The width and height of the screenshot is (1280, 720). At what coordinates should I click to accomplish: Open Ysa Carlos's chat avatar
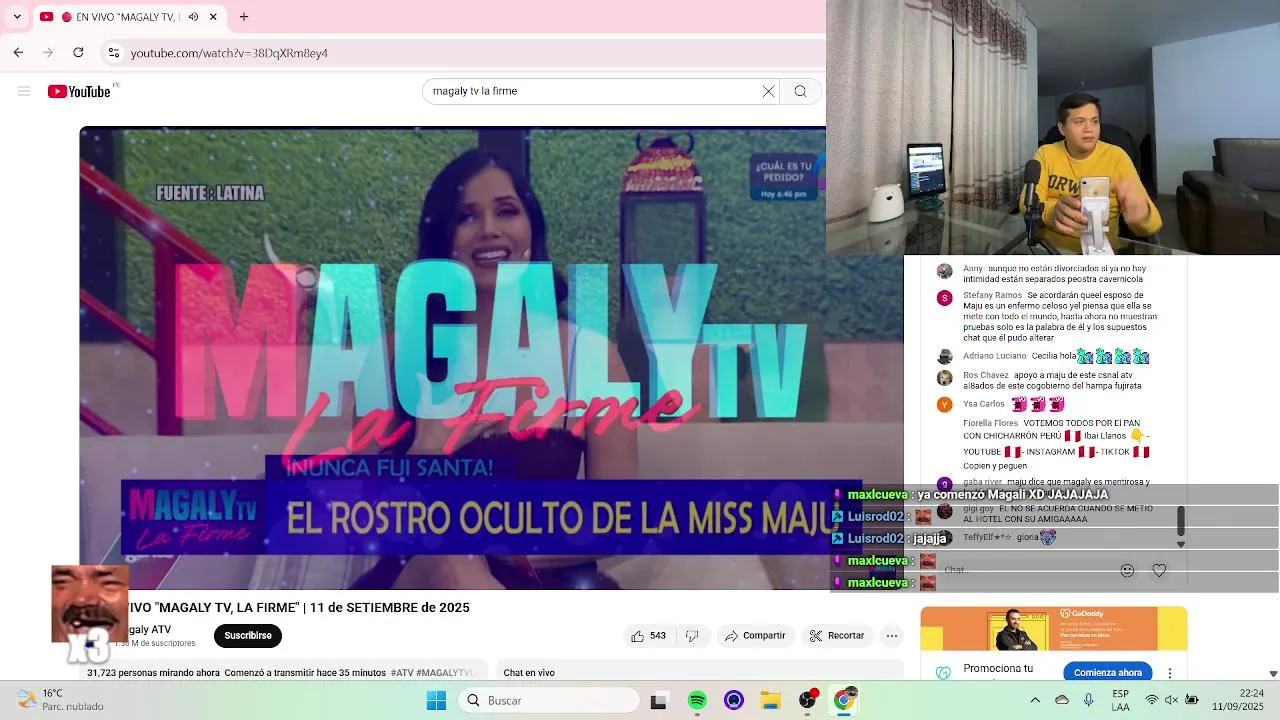[x=944, y=405]
